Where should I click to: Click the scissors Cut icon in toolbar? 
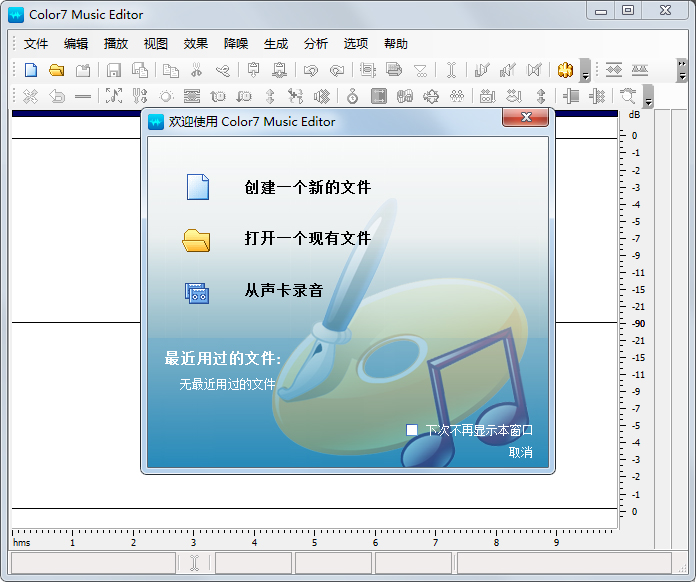pos(197,70)
